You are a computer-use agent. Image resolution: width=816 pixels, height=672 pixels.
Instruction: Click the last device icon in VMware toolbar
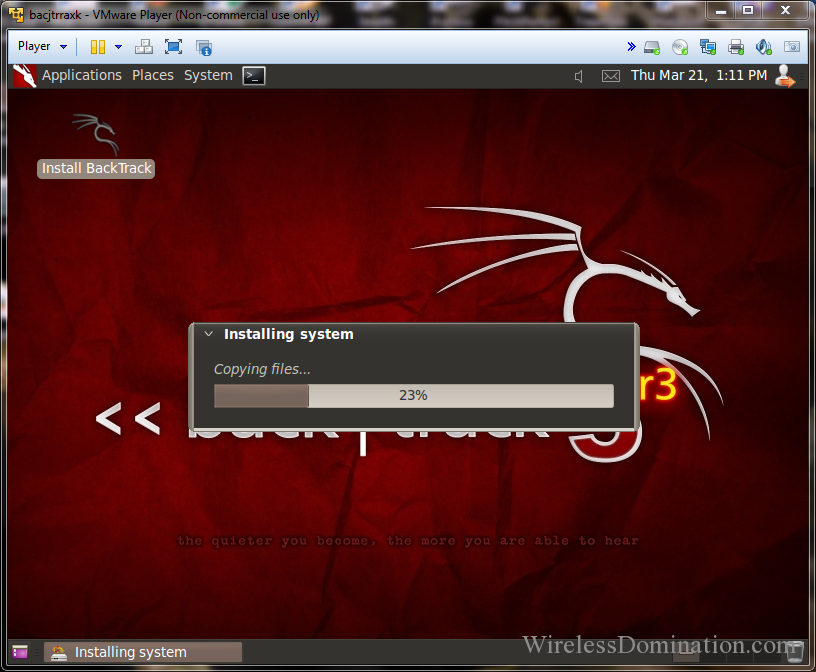tap(792, 47)
